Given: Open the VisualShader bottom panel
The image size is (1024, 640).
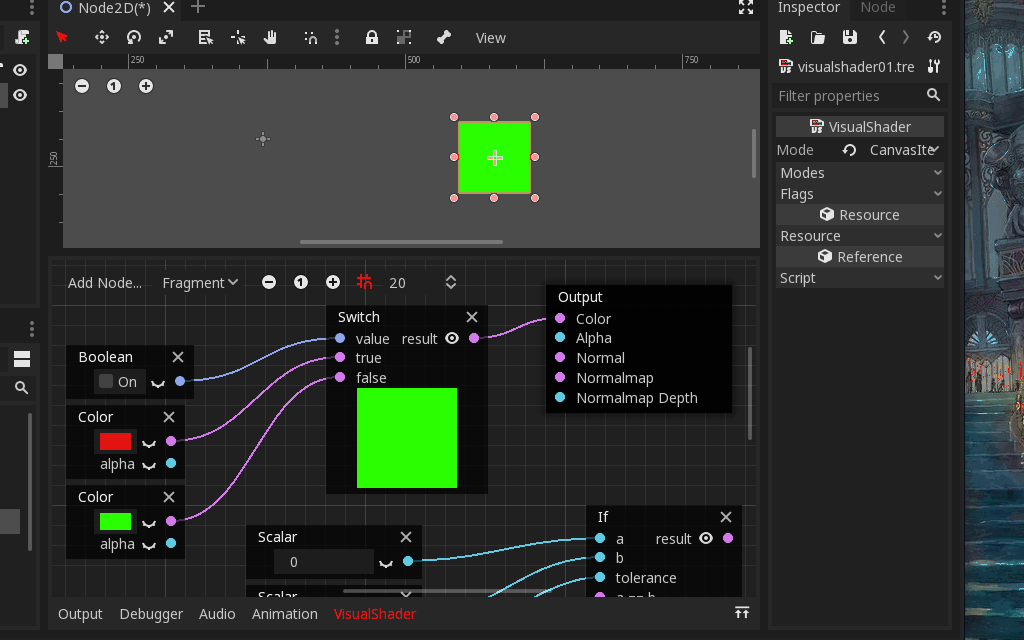Looking at the screenshot, I should 375,614.
